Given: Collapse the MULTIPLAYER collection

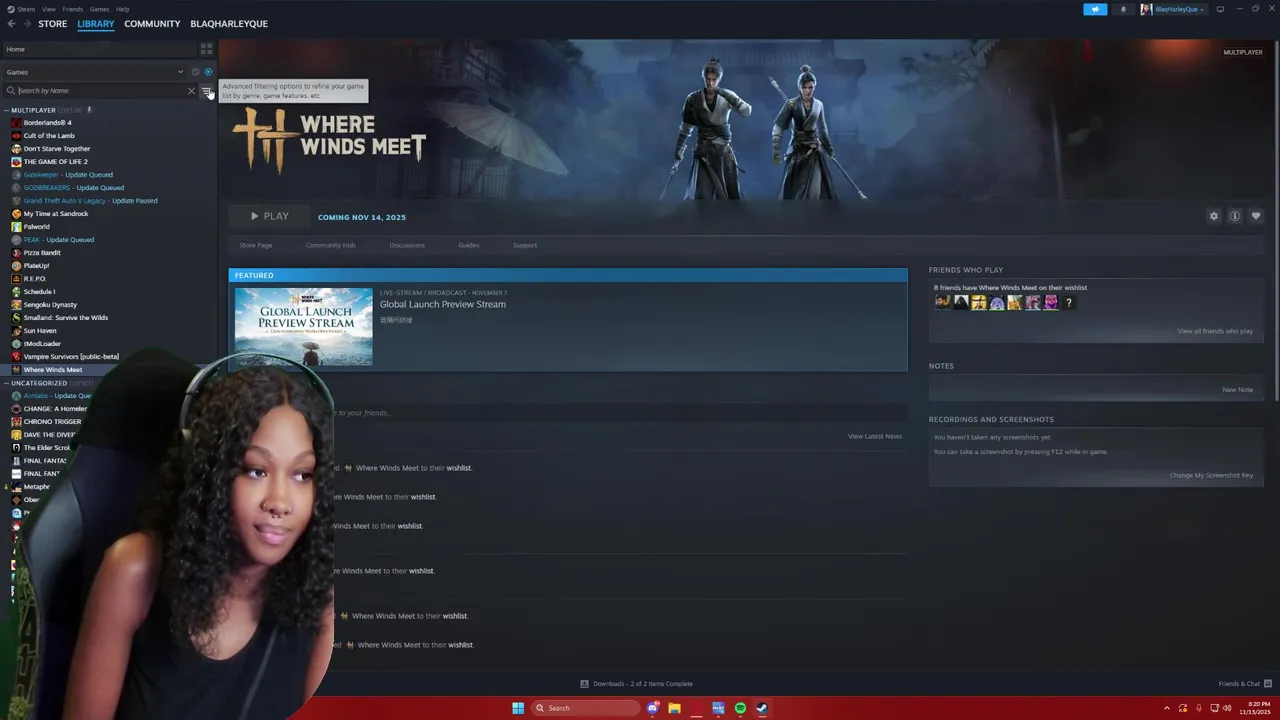Looking at the screenshot, I should coord(7,110).
